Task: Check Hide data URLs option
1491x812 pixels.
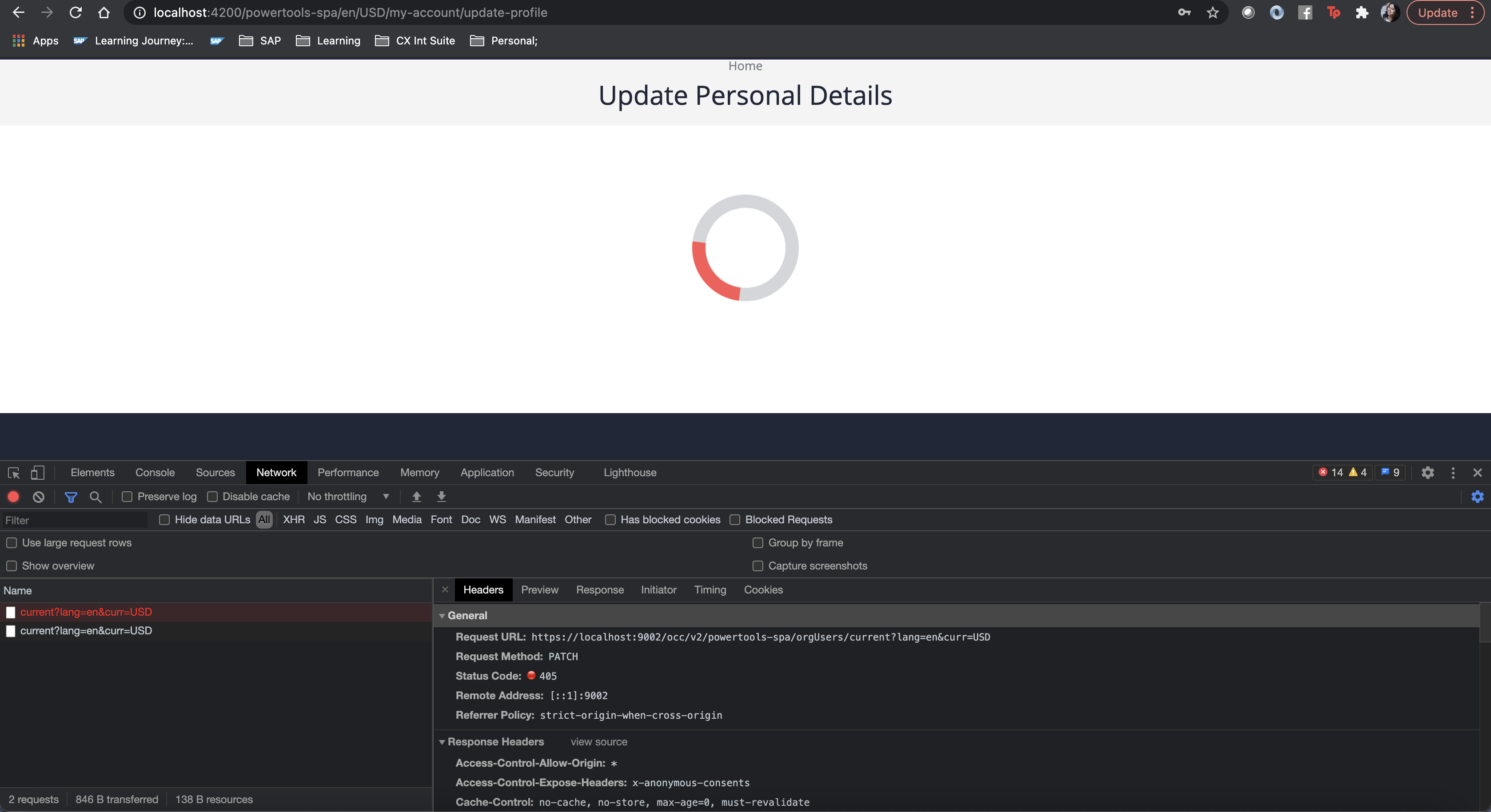Action: pos(164,520)
